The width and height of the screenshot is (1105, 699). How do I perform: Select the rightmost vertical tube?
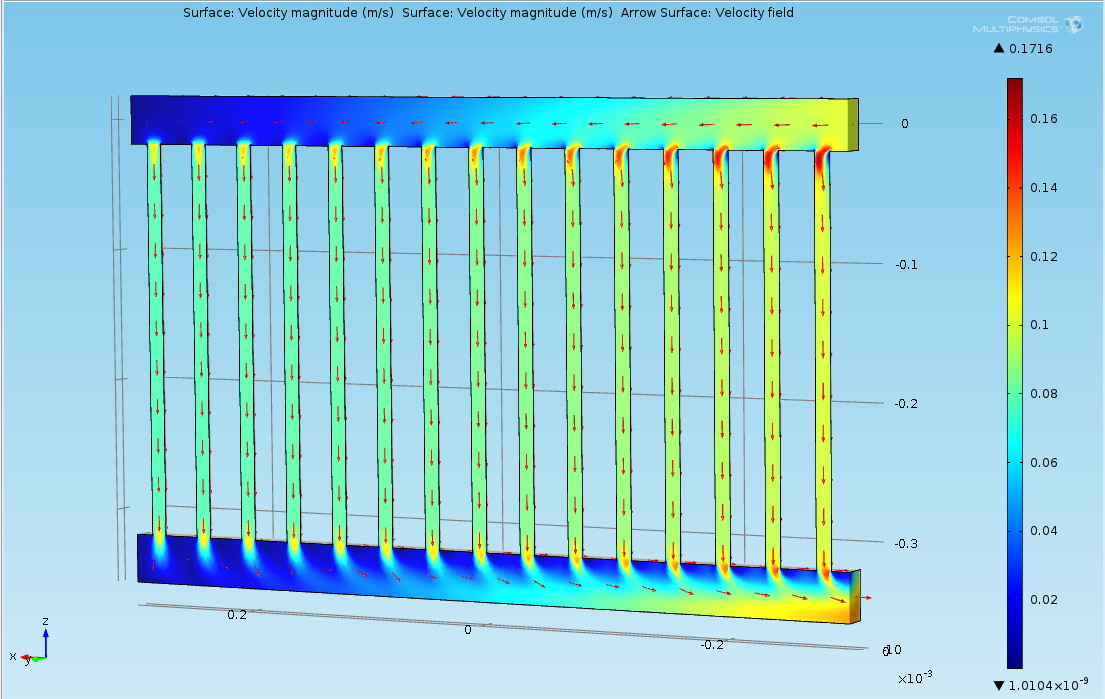823,360
